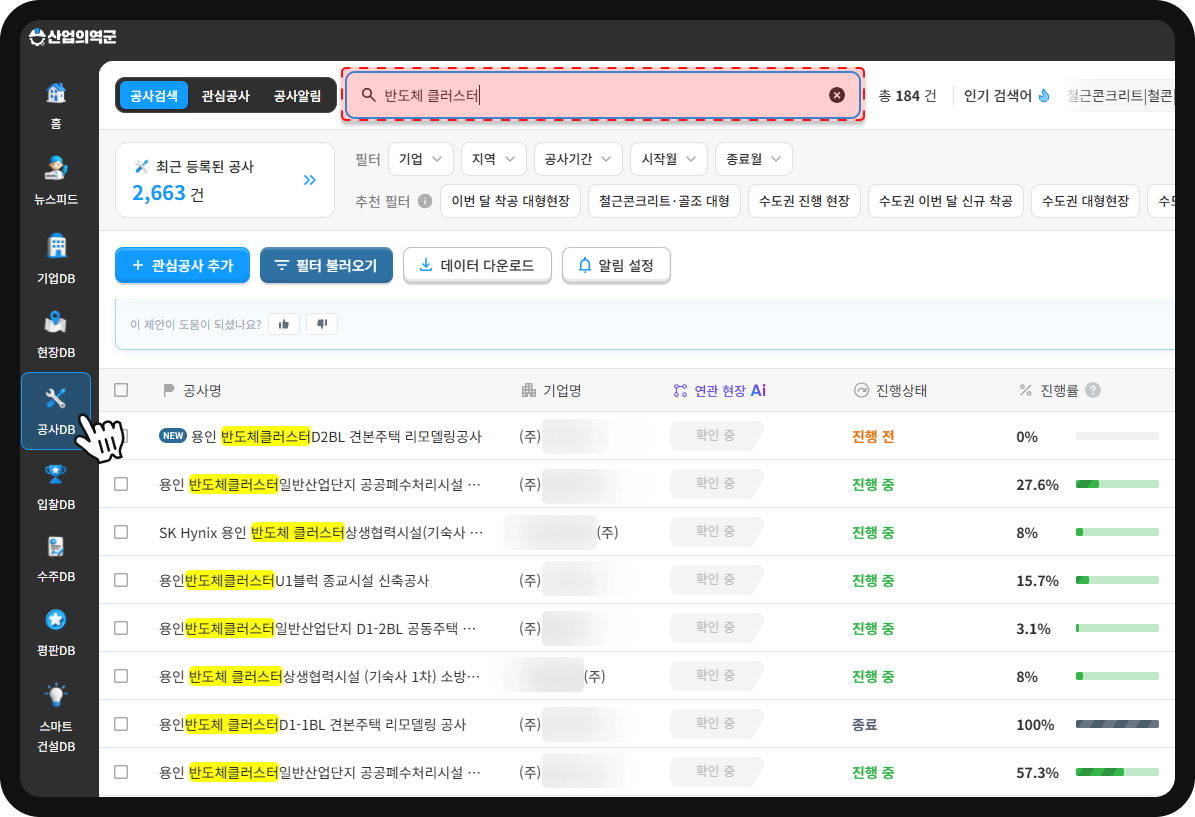
Task: Click the 데이터 다운로드 button
Action: (x=477, y=265)
